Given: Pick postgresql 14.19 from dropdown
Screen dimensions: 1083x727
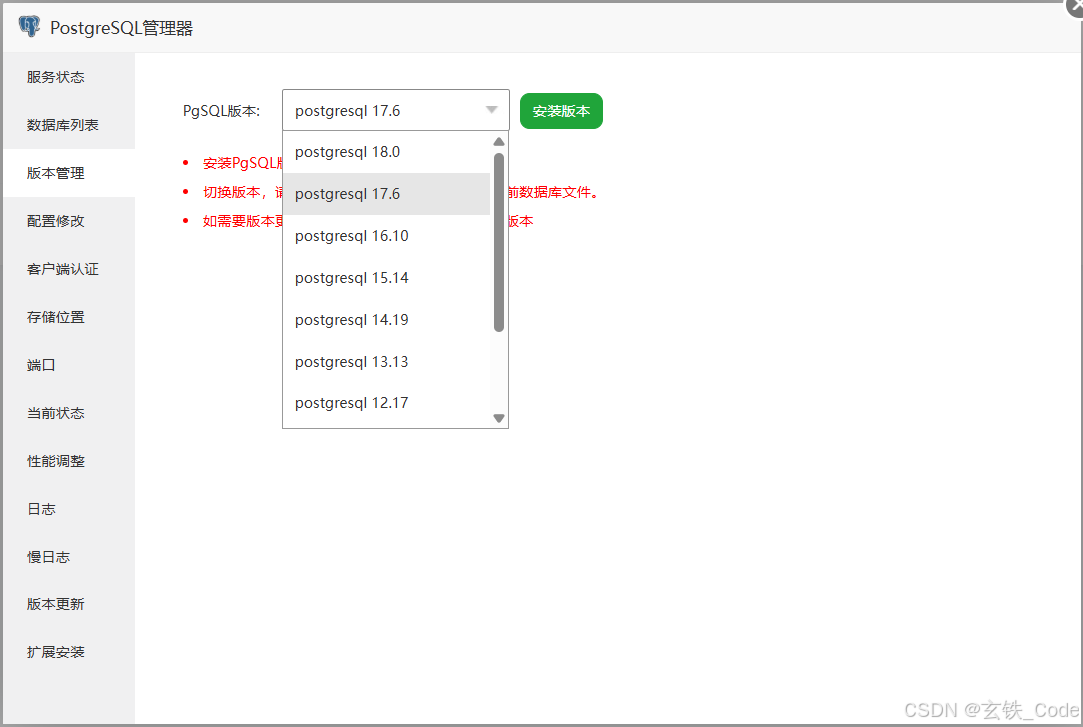Looking at the screenshot, I should (x=386, y=320).
